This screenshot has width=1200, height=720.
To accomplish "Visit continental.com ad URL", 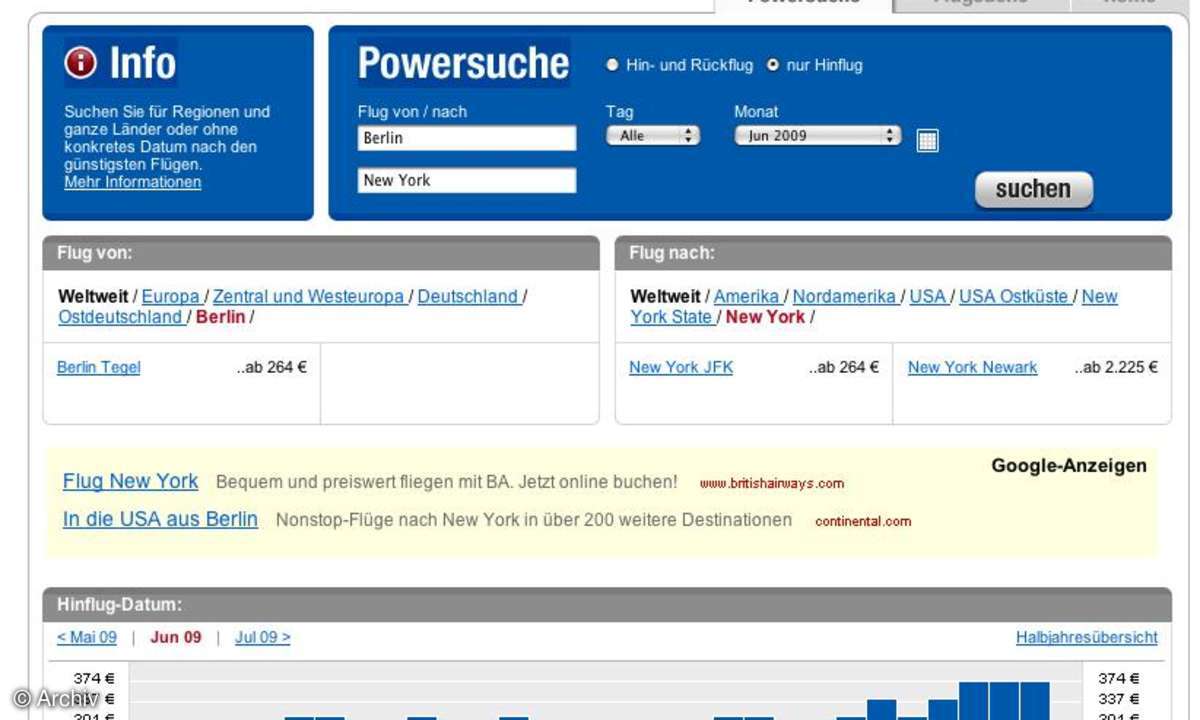I will coord(863,521).
